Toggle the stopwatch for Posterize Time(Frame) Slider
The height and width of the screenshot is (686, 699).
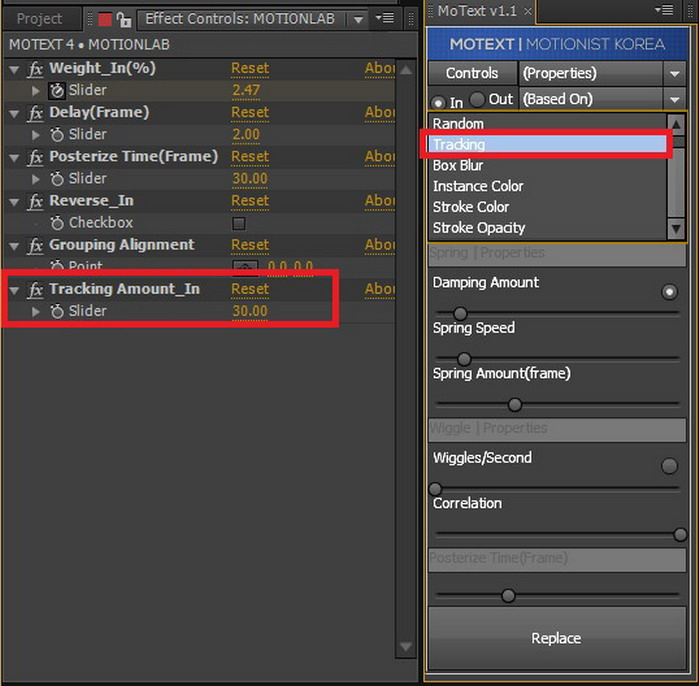(x=57, y=179)
